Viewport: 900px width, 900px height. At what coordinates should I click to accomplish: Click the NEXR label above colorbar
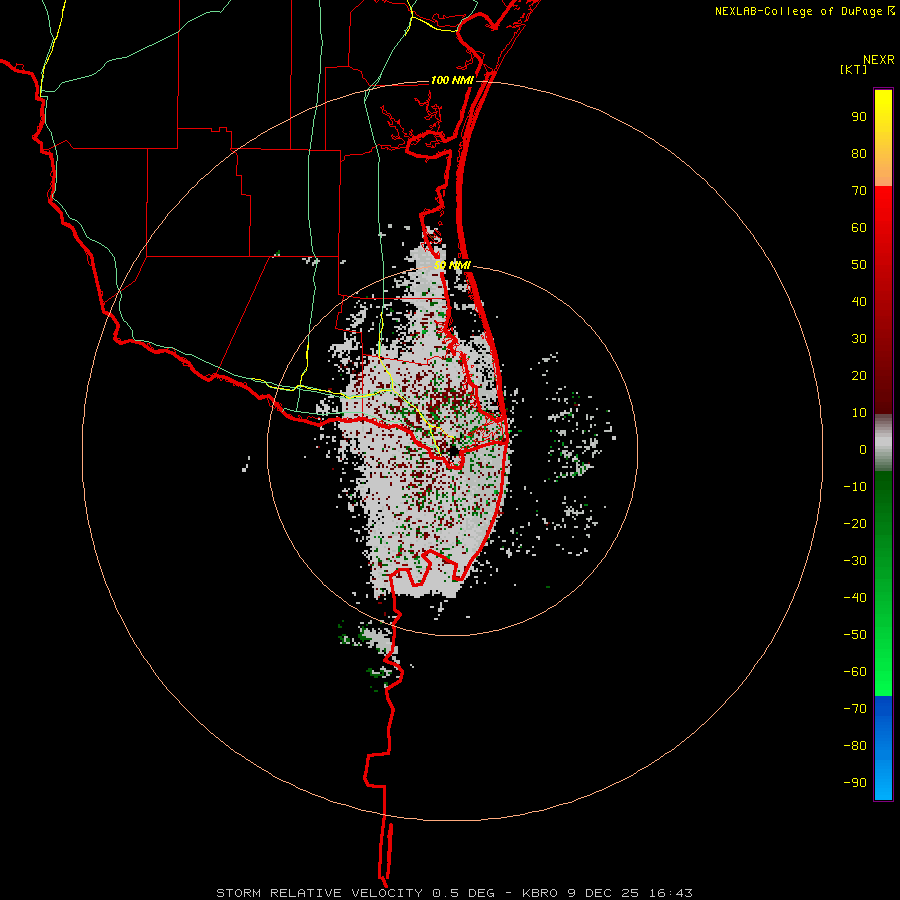[x=879, y=60]
